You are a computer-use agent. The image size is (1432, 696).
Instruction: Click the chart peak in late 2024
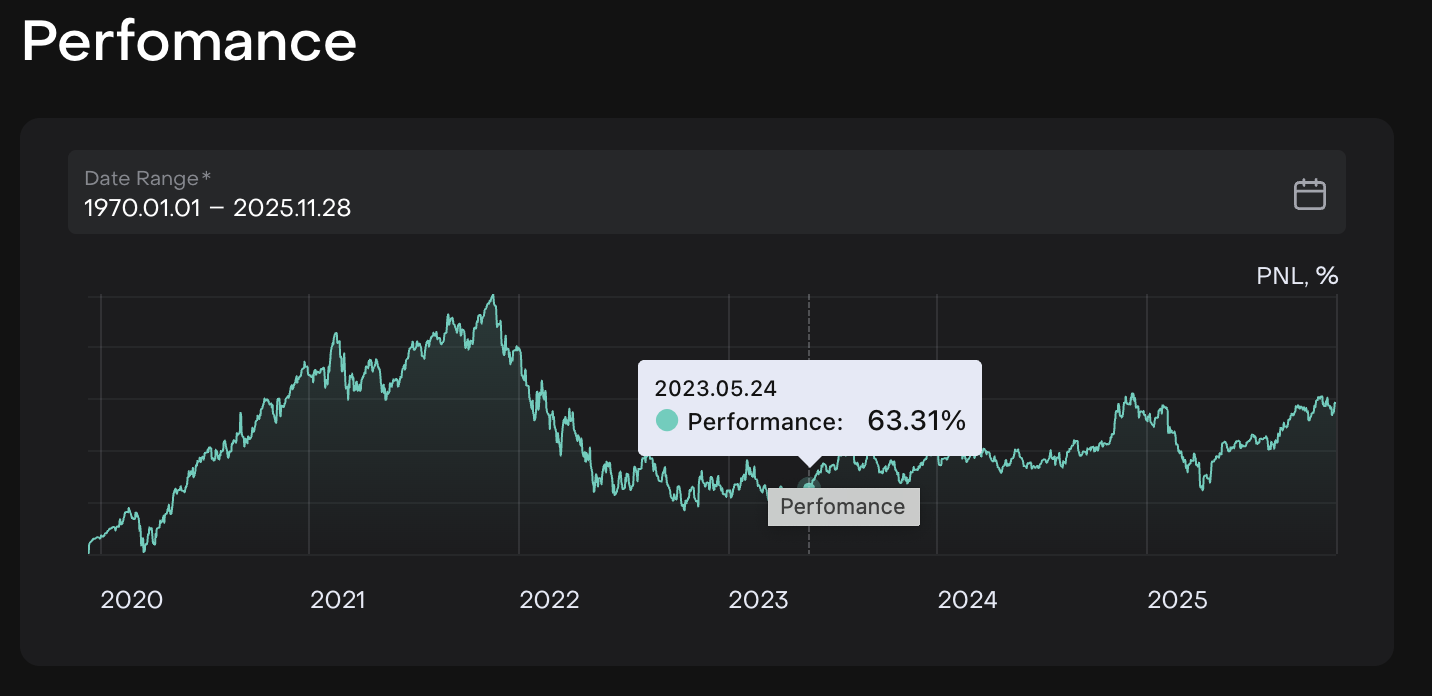(1131, 395)
